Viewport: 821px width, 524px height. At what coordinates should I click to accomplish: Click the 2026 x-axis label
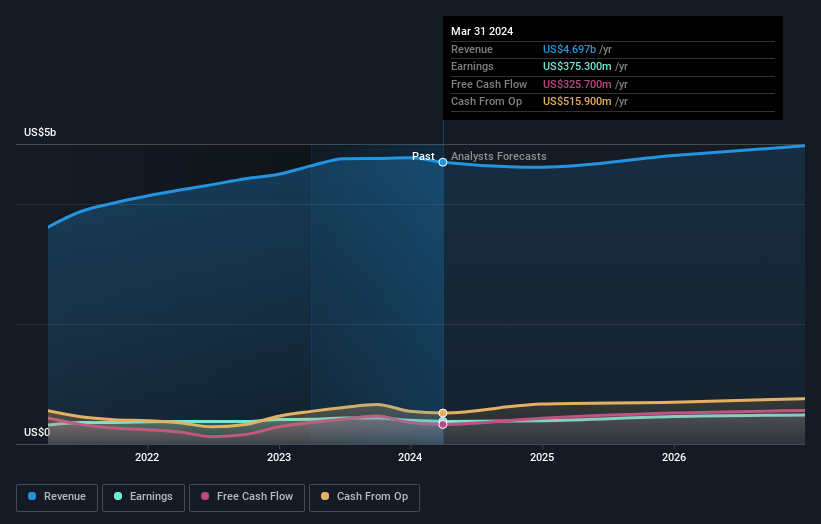(674, 458)
